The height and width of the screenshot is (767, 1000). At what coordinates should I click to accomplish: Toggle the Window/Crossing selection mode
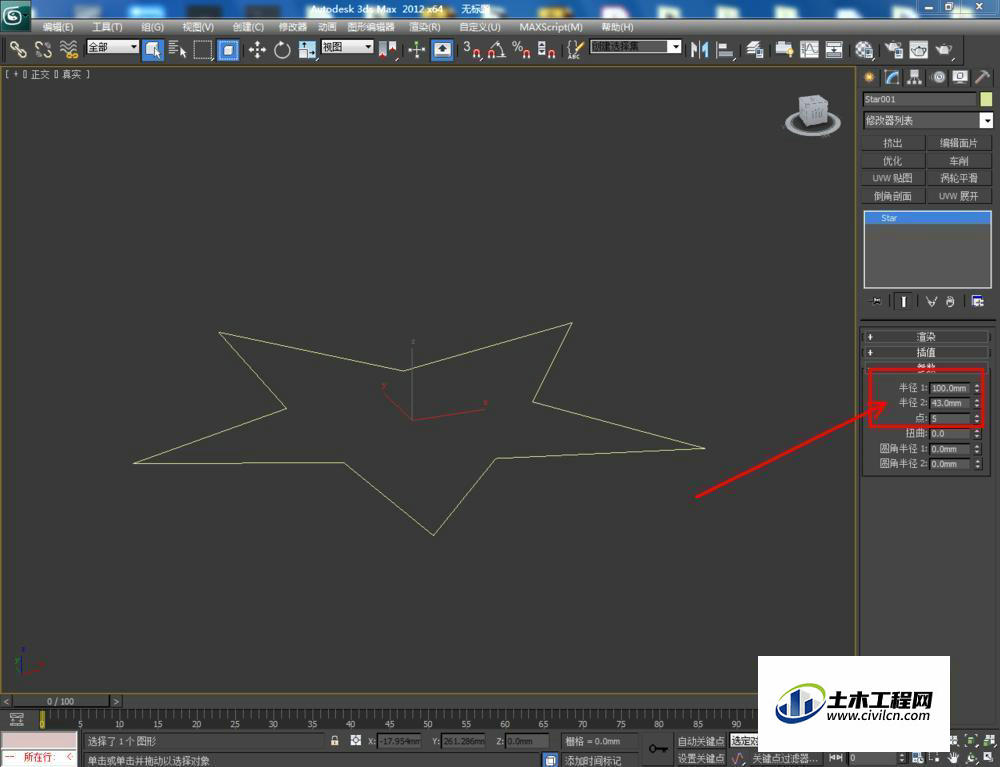pos(228,49)
